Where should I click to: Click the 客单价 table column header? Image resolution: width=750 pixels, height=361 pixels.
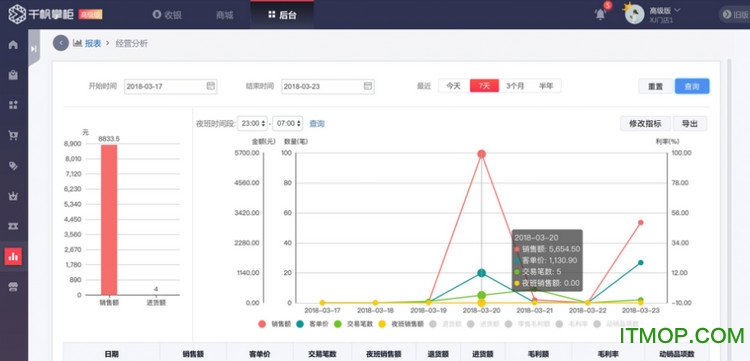point(260,354)
